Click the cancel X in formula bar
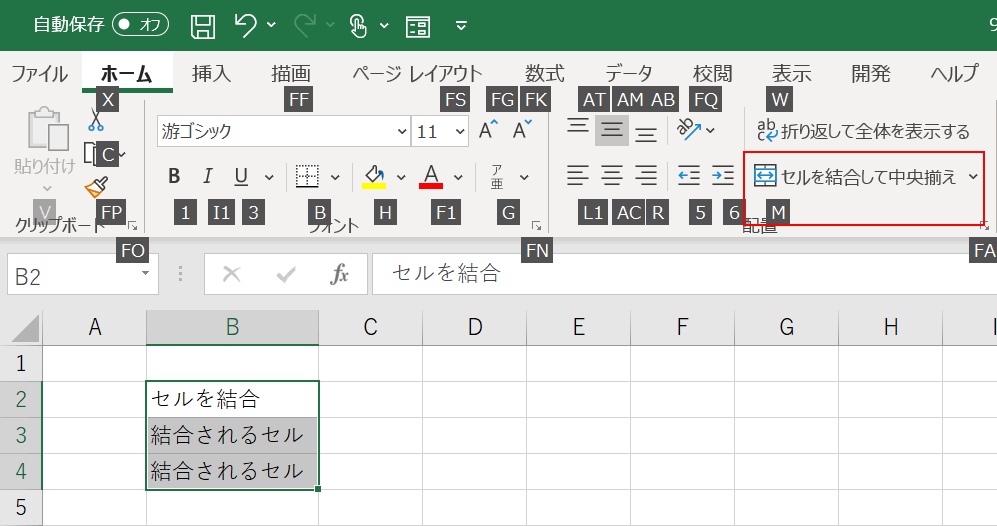The height and width of the screenshot is (526, 997). [x=231, y=274]
